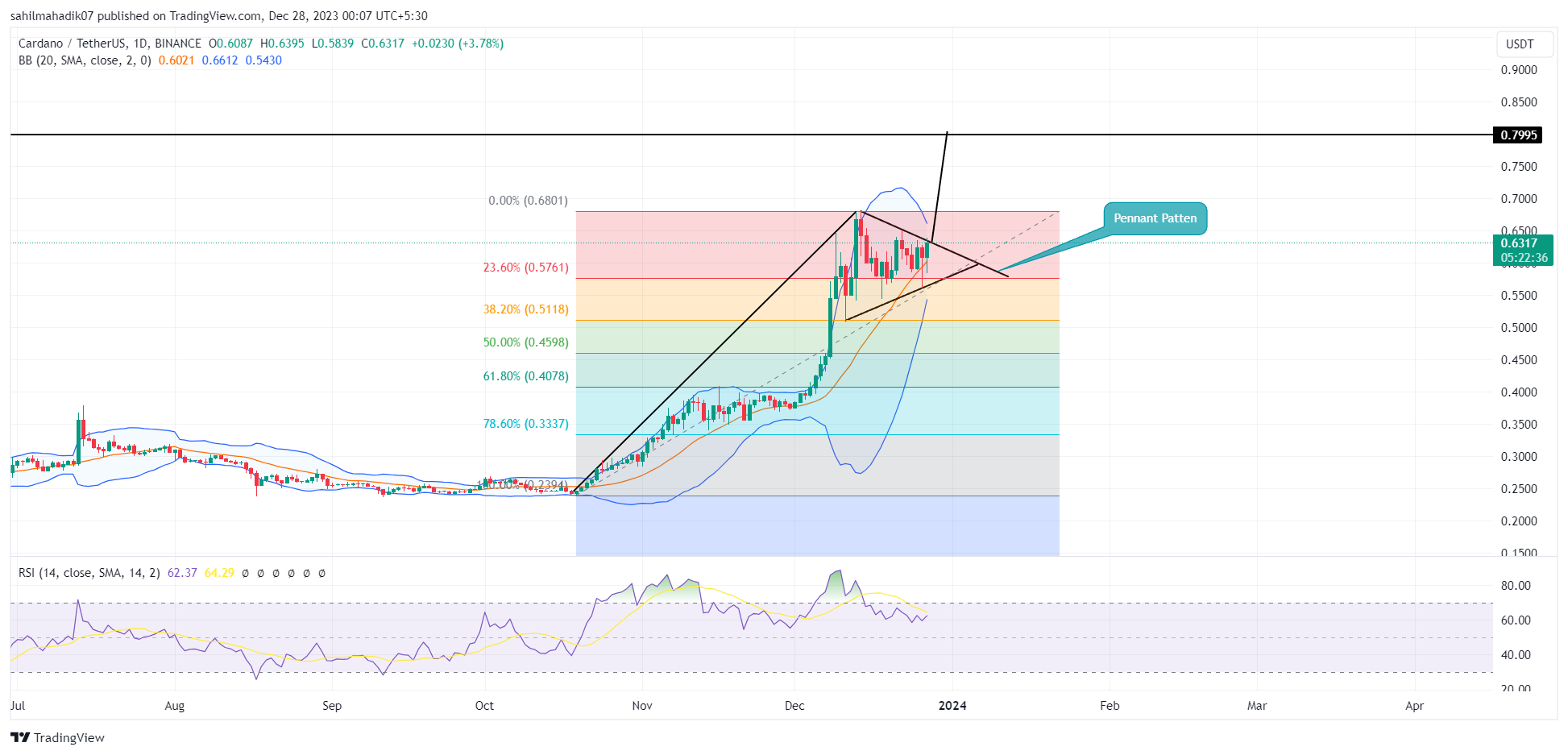Viewport: 1568px width, 755px height.
Task: Select the 38.20% (0.5118) Fibonacci label
Action: (x=525, y=309)
